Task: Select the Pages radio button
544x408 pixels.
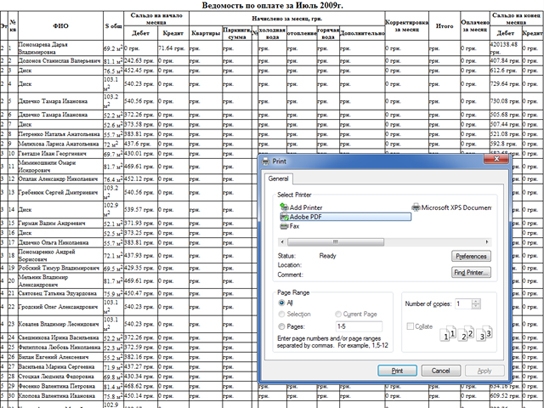Action: pos(282,326)
